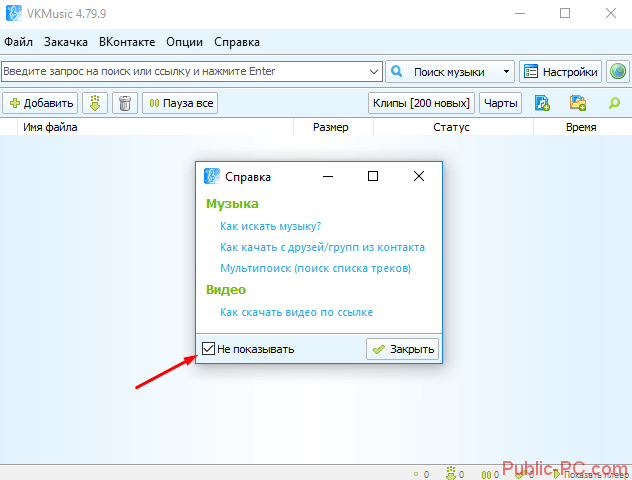This screenshot has height=480, width=632.
Task: Sort by Имя файла column header
Action: 155,127
